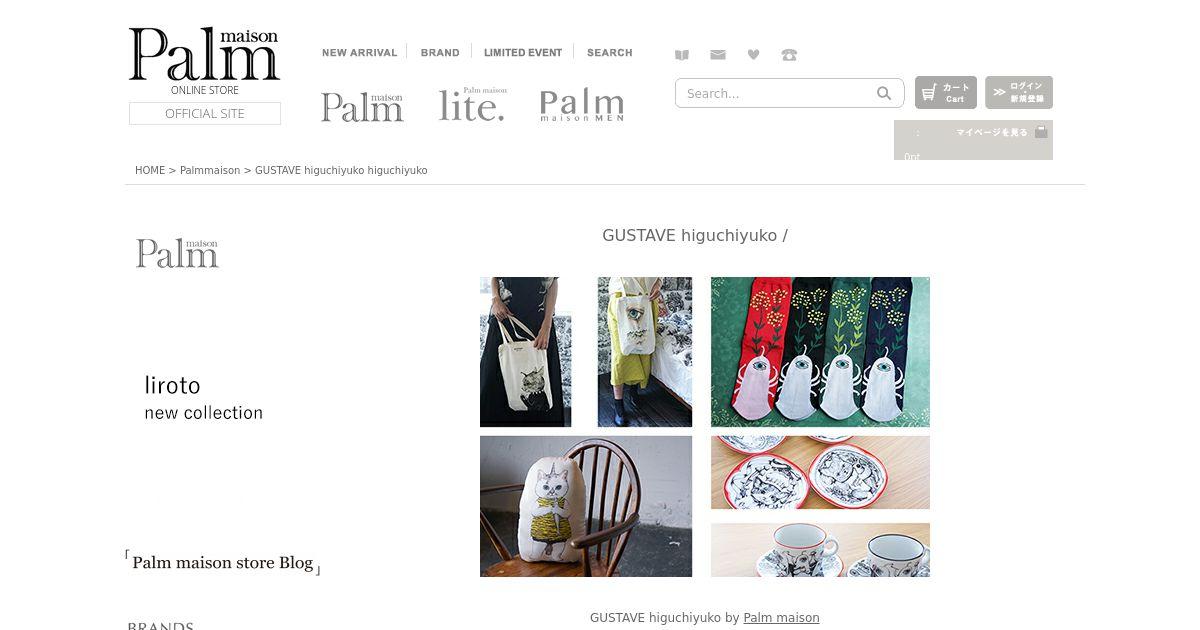Open the envelope mail contact icon

718,55
